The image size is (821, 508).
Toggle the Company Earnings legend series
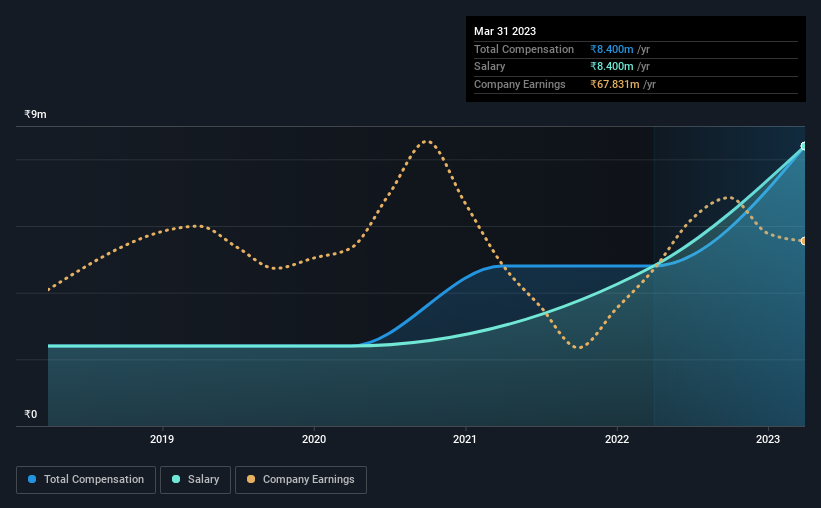tap(301, 480)
